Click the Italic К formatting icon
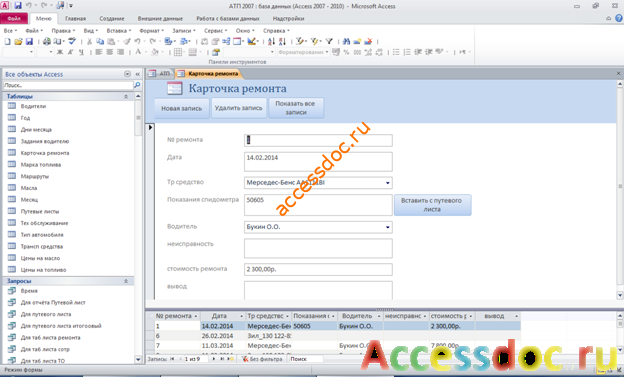 click(70, 52)
